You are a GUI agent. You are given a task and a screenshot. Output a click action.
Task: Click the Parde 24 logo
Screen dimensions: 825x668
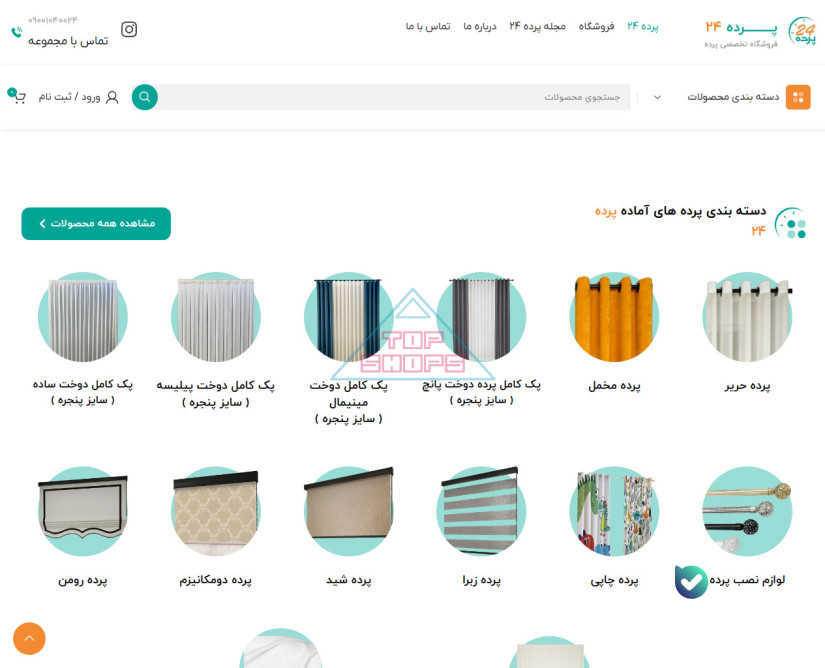760,32
